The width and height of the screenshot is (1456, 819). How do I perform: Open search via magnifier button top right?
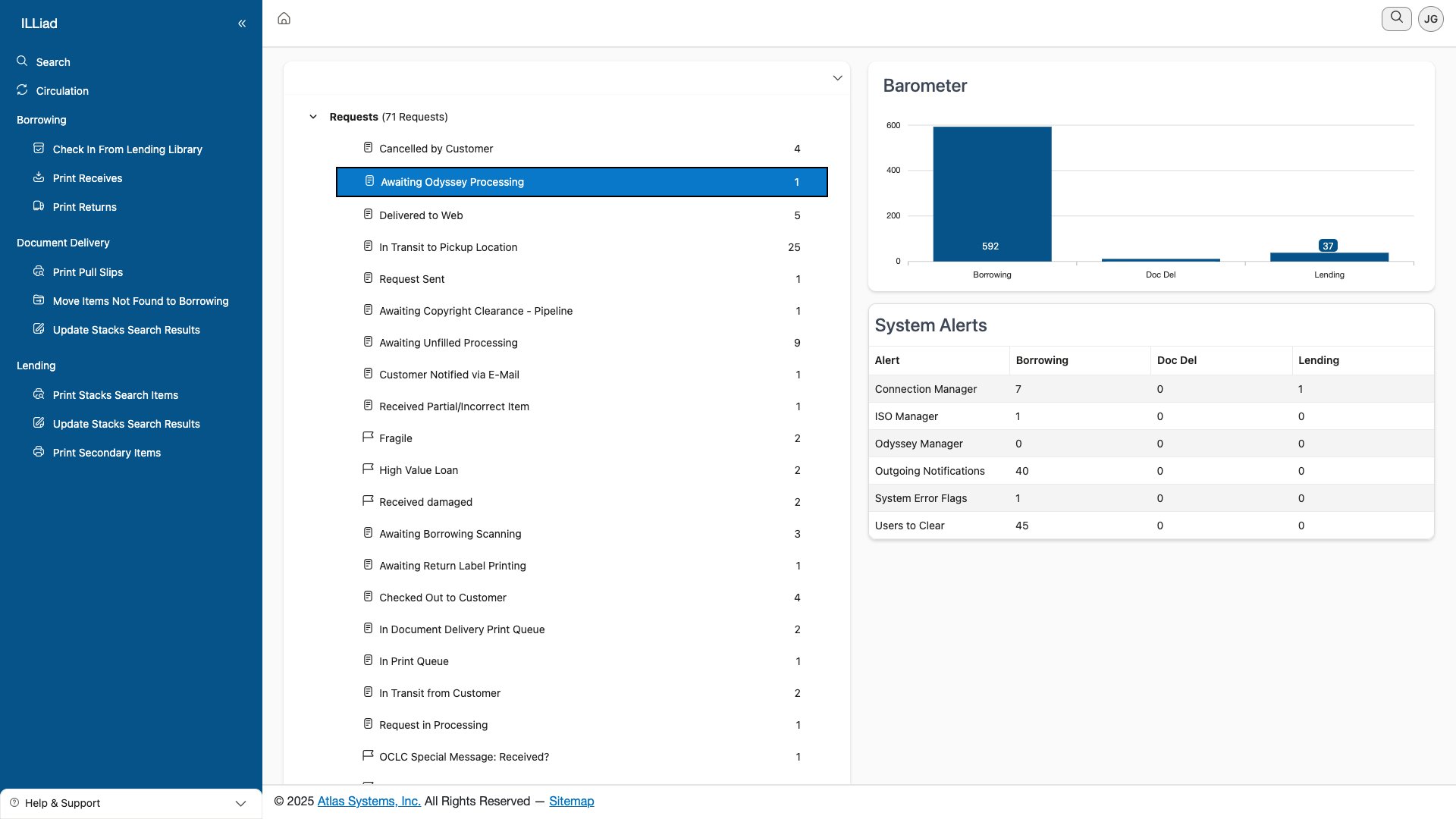[1396, 18]
